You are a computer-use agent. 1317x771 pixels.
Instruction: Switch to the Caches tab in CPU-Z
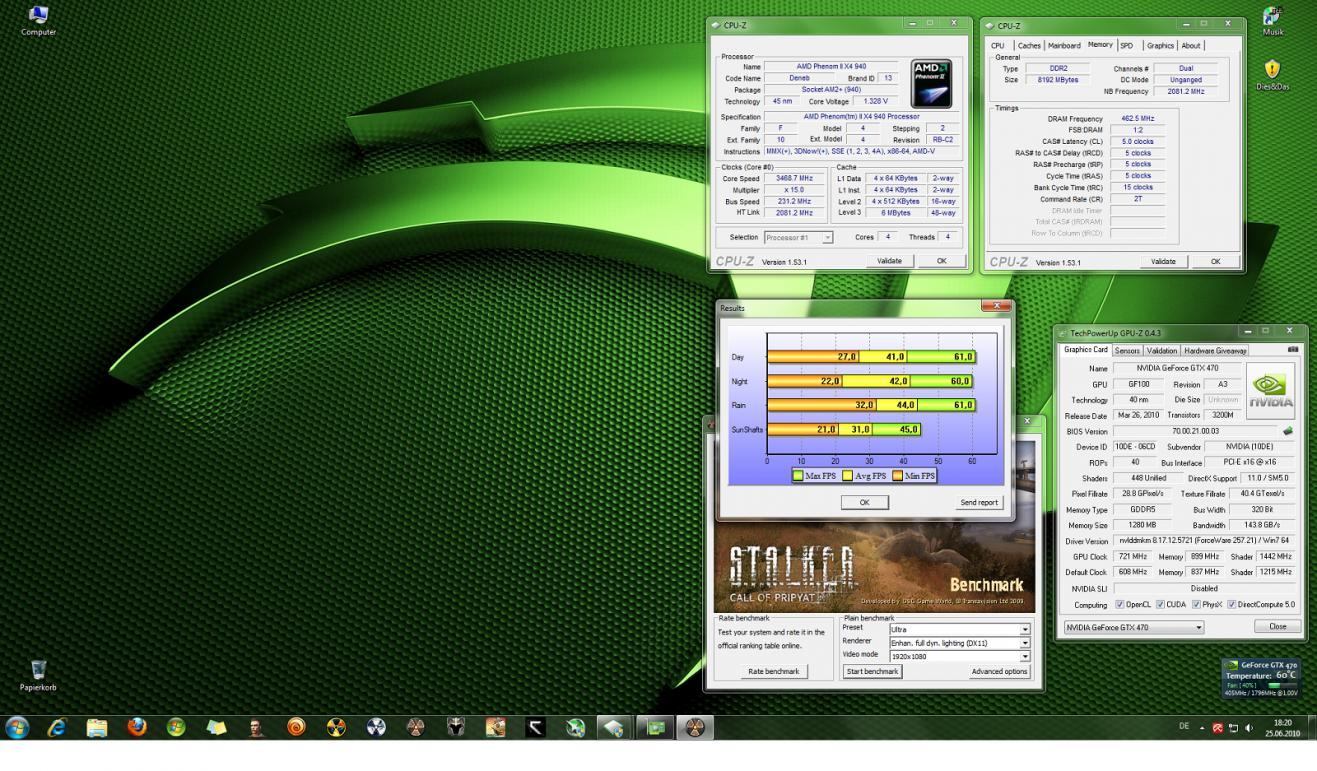click(x=1029, y=45)
